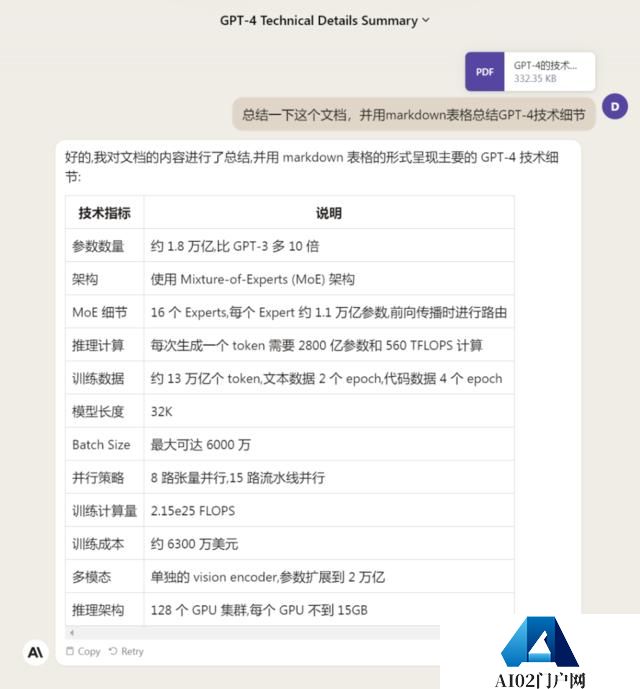This screenshot has height=689, width=640.
Task: Click the 332.35 KB file size text
Action: click(535, 79)
